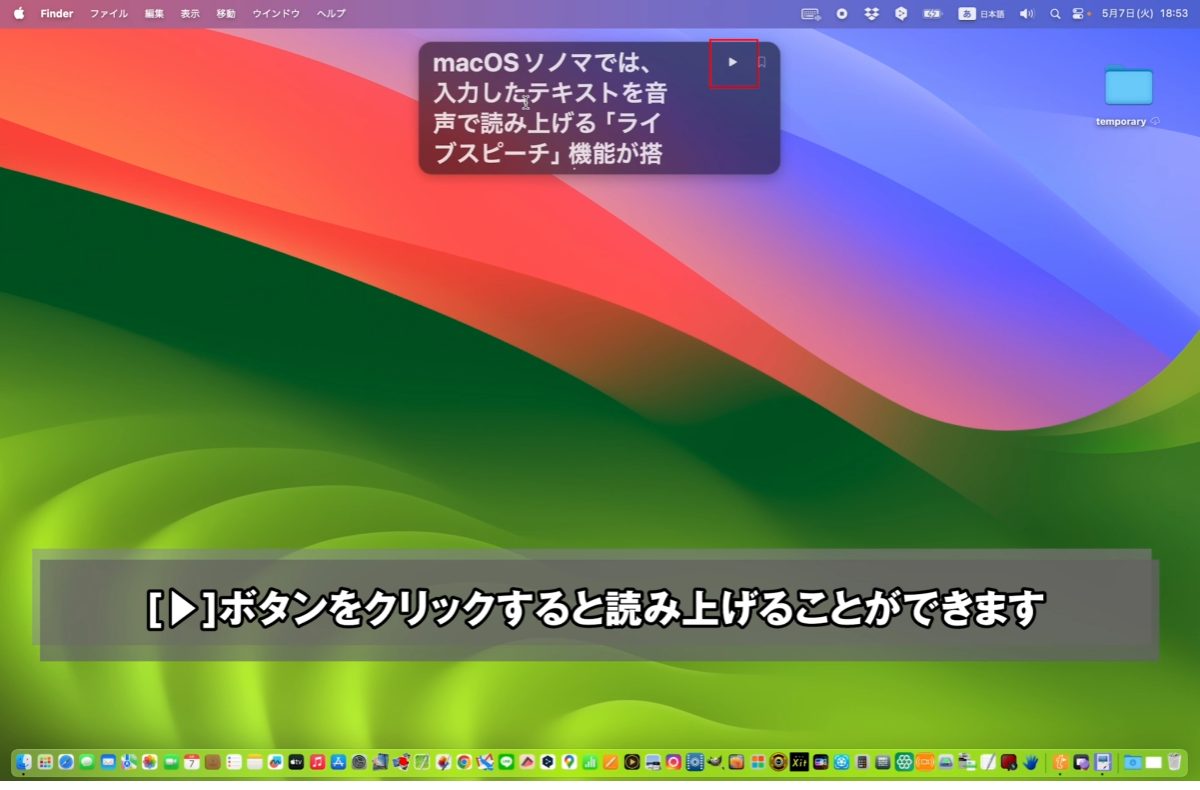Open Finder from the Dock

[24, 762]
